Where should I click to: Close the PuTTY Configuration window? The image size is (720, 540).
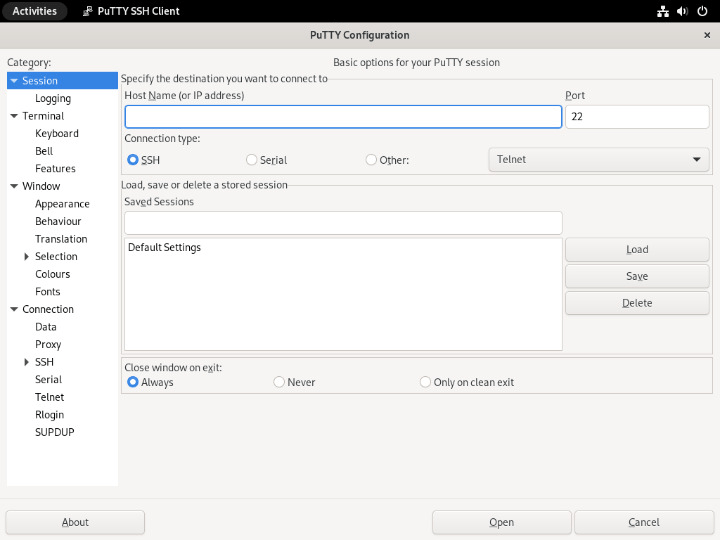[x=707, y=35]
